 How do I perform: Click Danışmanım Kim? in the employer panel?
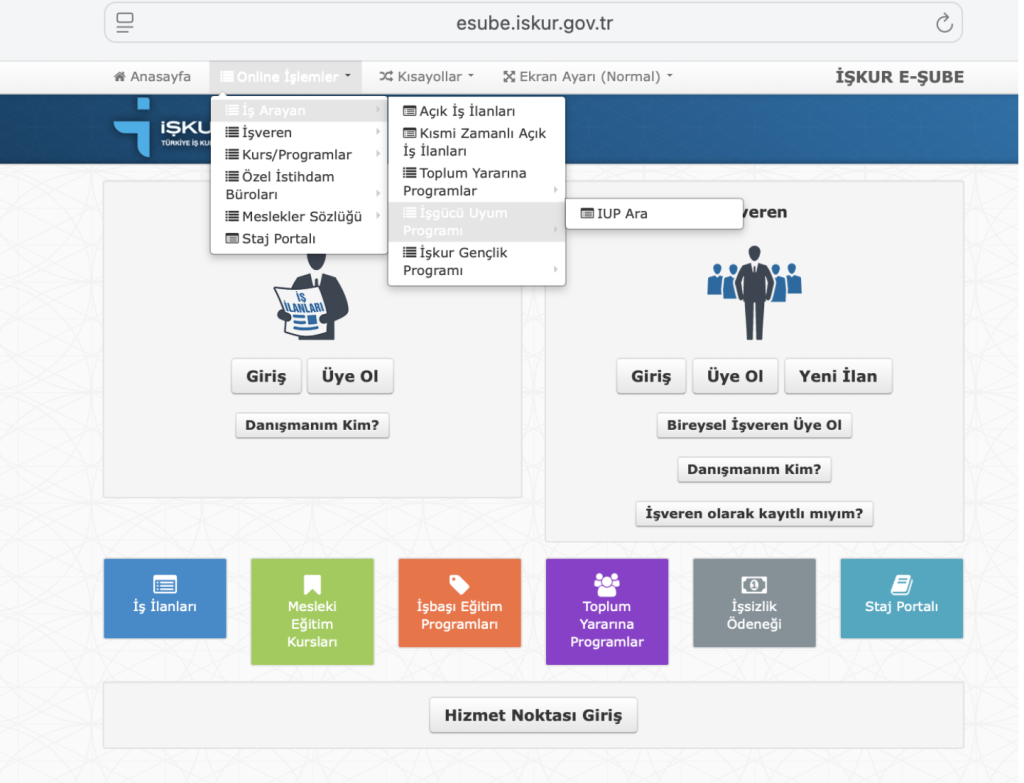pos(754,470)
